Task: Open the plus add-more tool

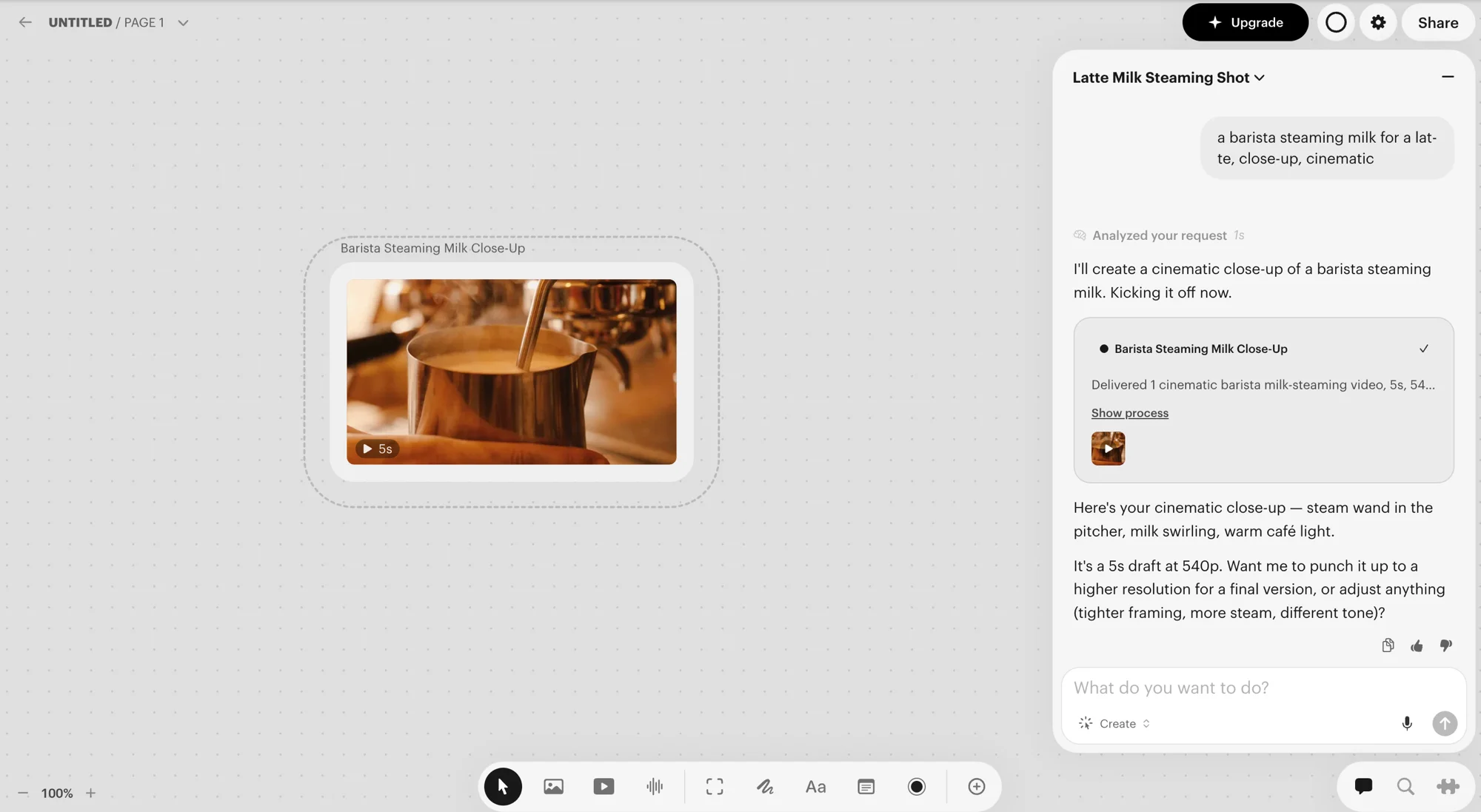Action: click(x=977, y=786)
